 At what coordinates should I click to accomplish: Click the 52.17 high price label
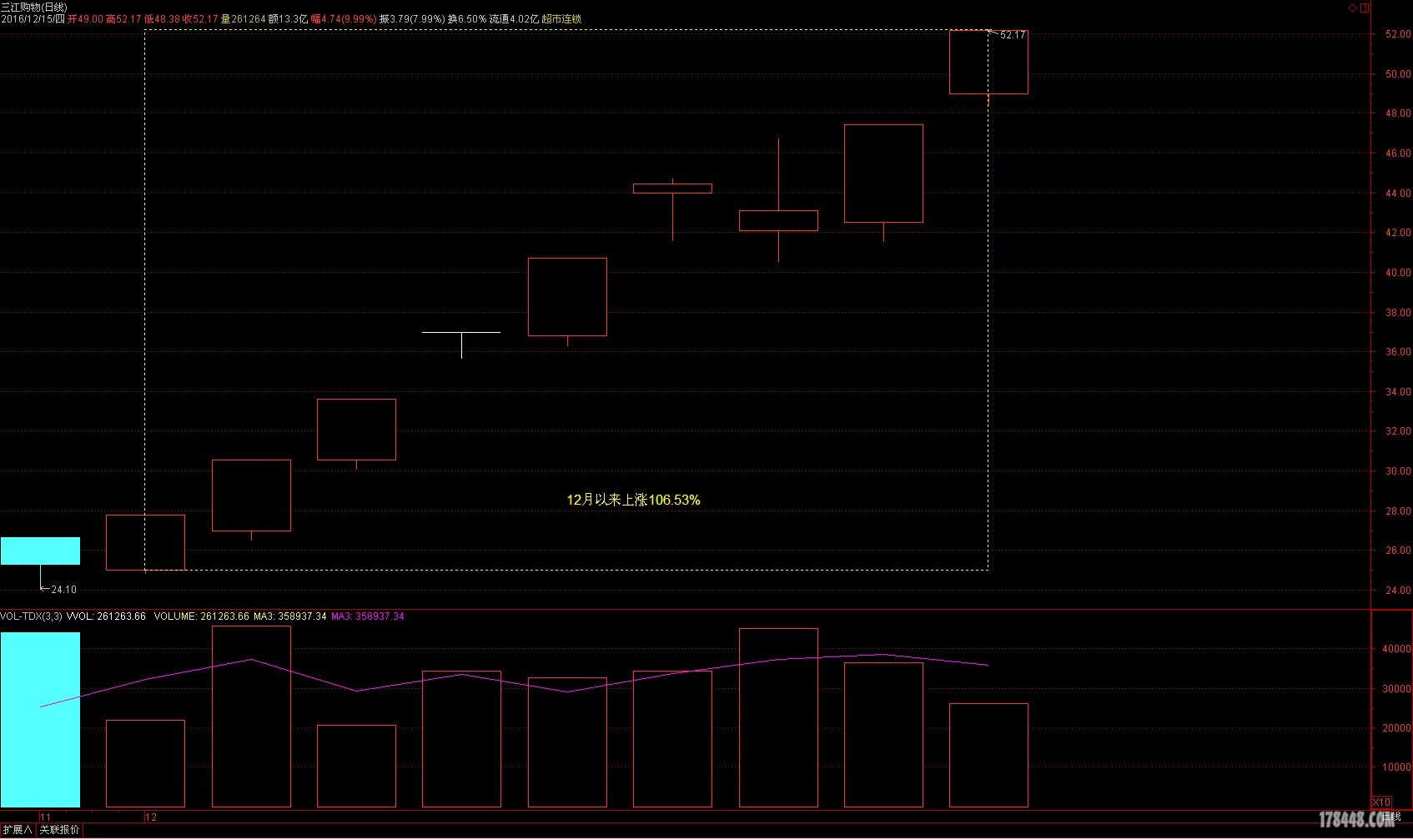pos(1013,35)
